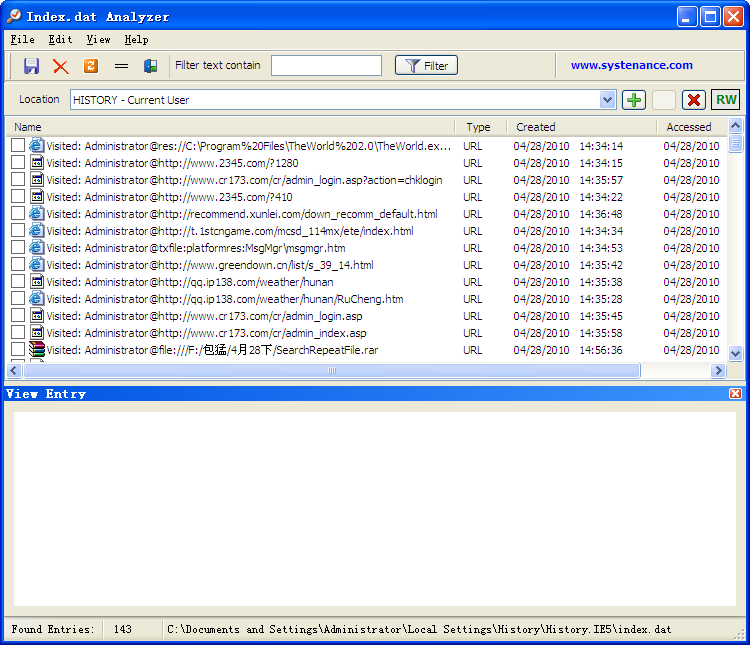Image resolution: width=750 pixels, height=645 pixels.
Task: Tick the checkbox for SearchRepeatFile.rar entry
Action: coord(18,350)
